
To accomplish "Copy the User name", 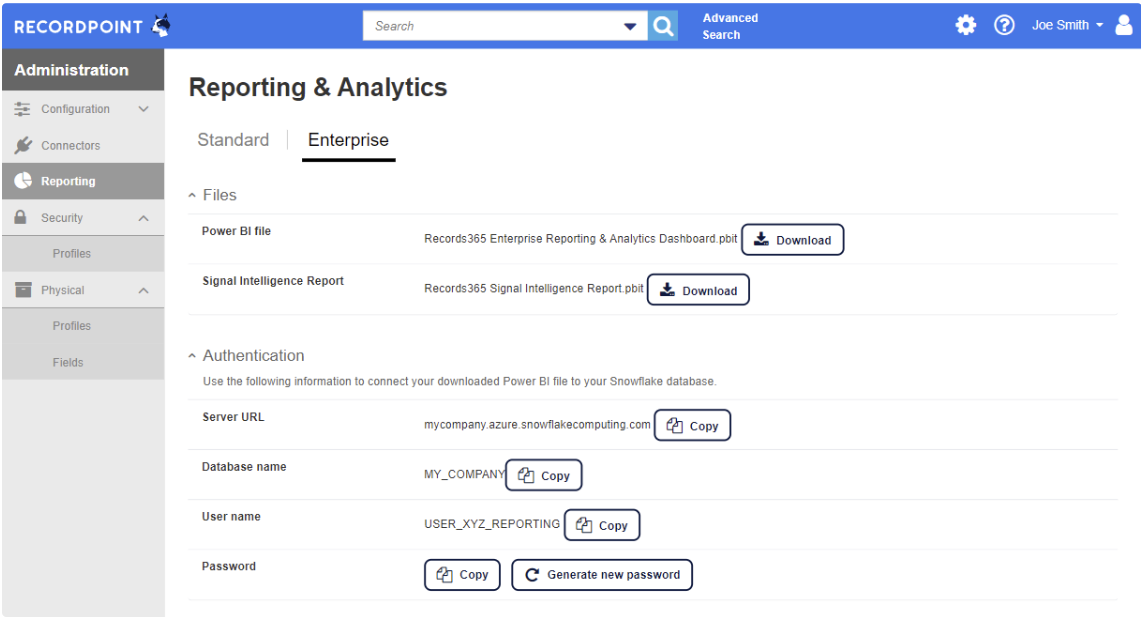I will (x=602, y=525).
